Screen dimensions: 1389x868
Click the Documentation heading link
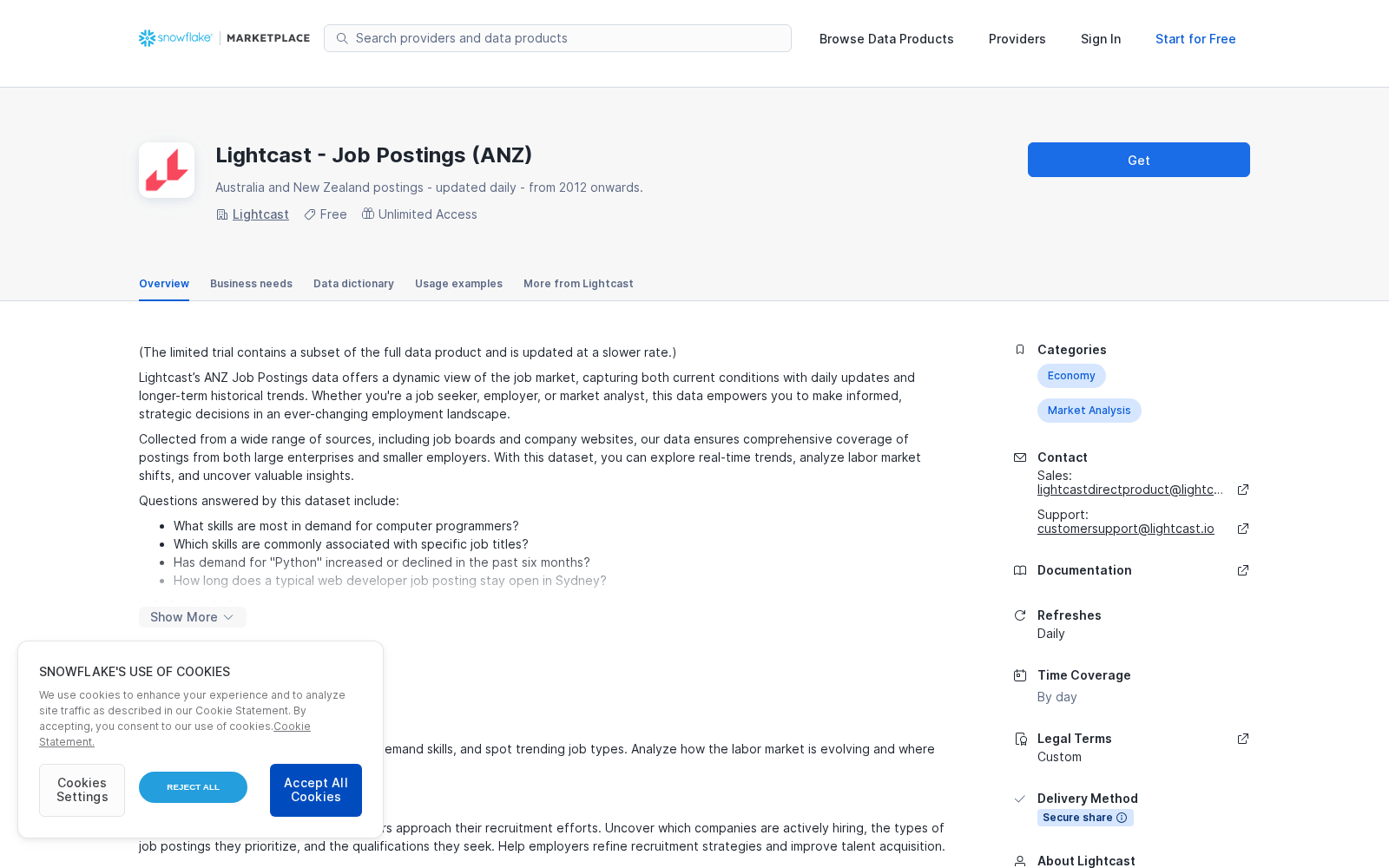[1084, 570]
